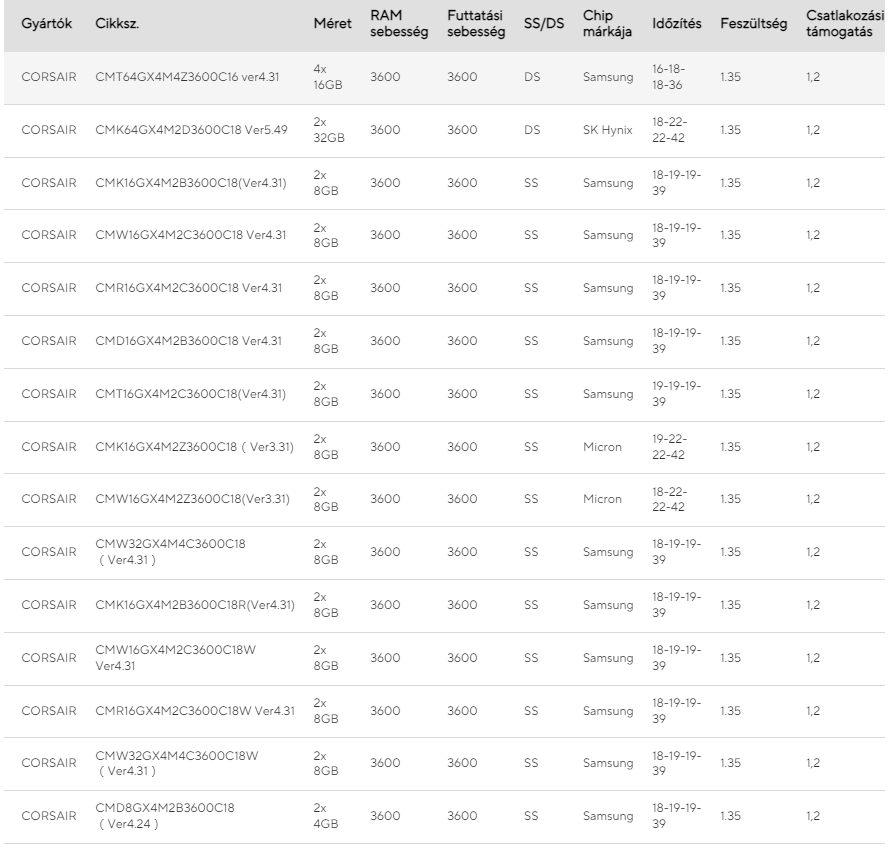Click the 16-18-18-36 timing cell
Screen dimensions: 892x848
point(668,77)
